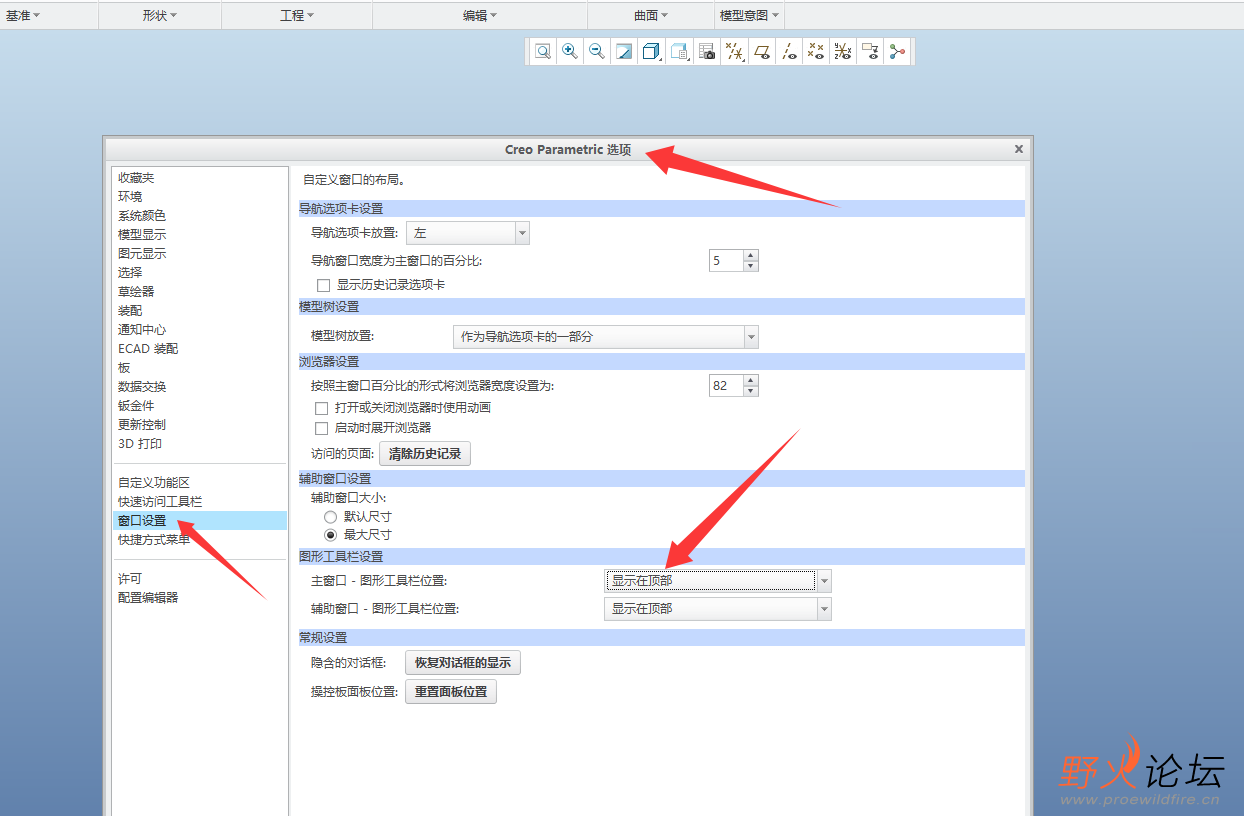The height and width of the screenshot is (816, 1244).
Task: Enable 显示历史记录选项卡 checkbox
Action: click(x=323, y=285)
